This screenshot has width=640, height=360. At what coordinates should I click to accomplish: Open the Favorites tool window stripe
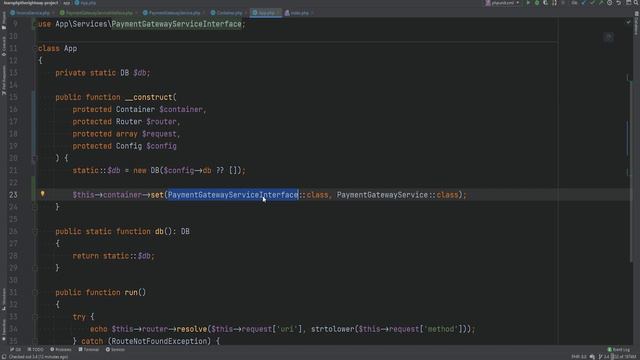[4, 330]
